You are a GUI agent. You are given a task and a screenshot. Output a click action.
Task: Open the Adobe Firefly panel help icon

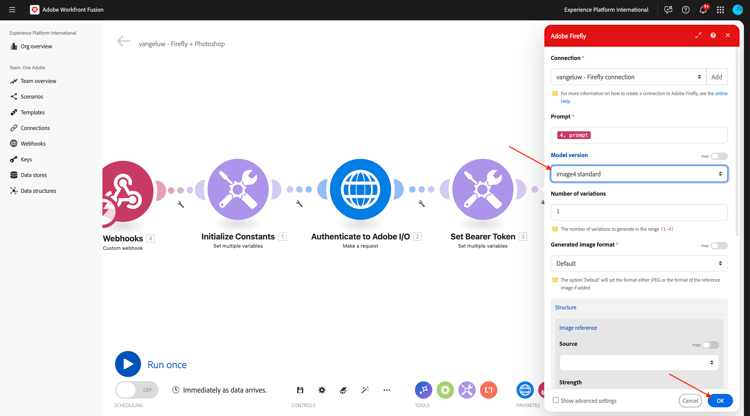[x=713, y=35]
